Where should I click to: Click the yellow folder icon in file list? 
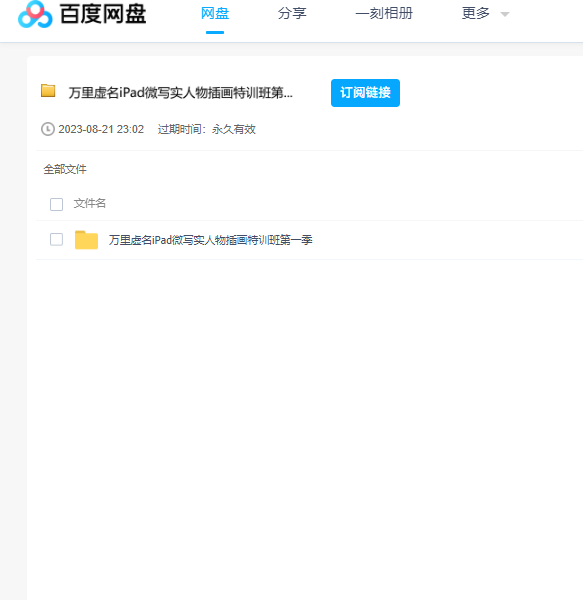[86, 240]
